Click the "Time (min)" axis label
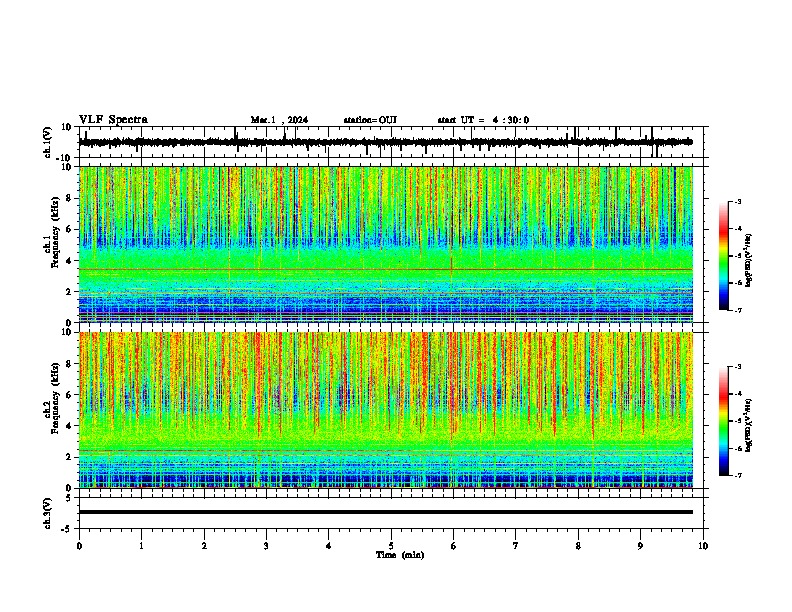Screen dimensions: 792x612 click(400, 555)
